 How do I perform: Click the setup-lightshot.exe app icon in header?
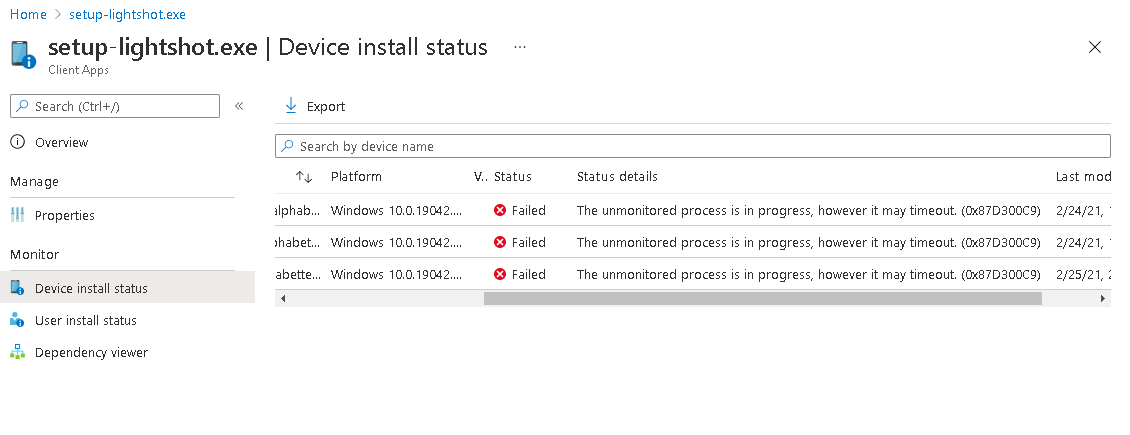coord(24,53)
